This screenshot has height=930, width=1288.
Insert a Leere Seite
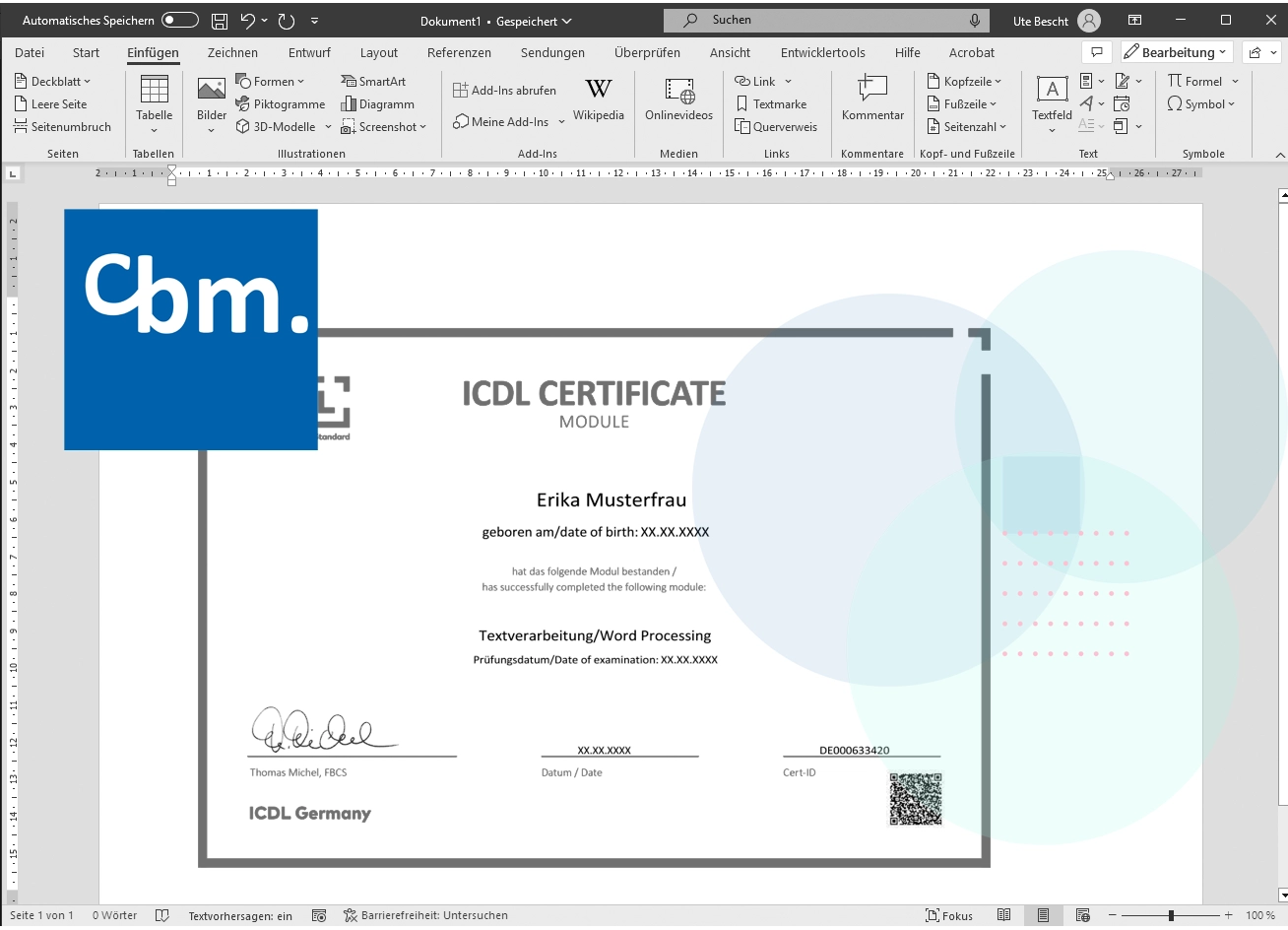tap(50, 104)
